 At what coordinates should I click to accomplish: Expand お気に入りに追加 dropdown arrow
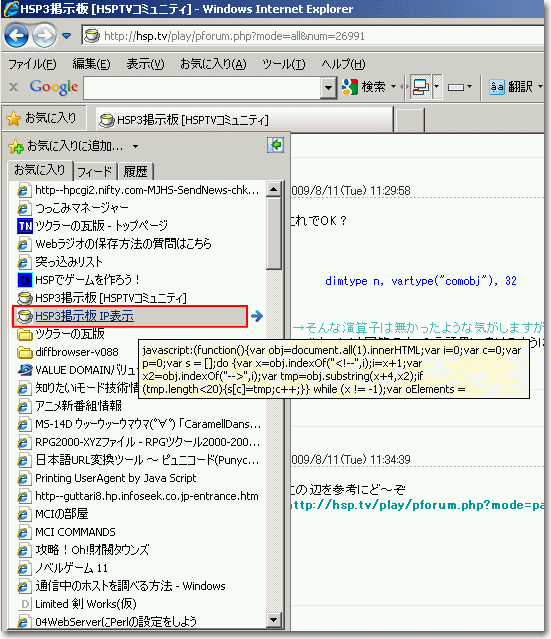tap(135, 146)
